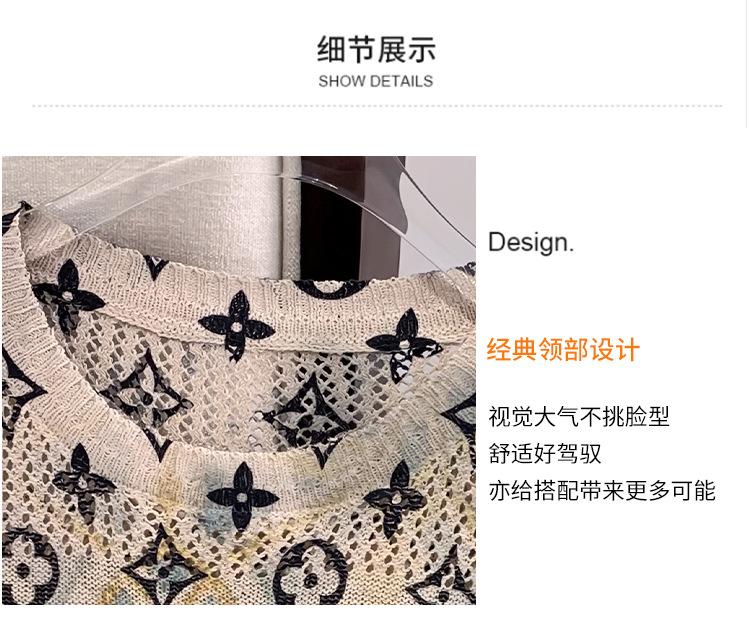Viewport: 750px width, 625px height.
Task: Select the SHOW DETAILS subtitle text
Action: coord(375,81)
